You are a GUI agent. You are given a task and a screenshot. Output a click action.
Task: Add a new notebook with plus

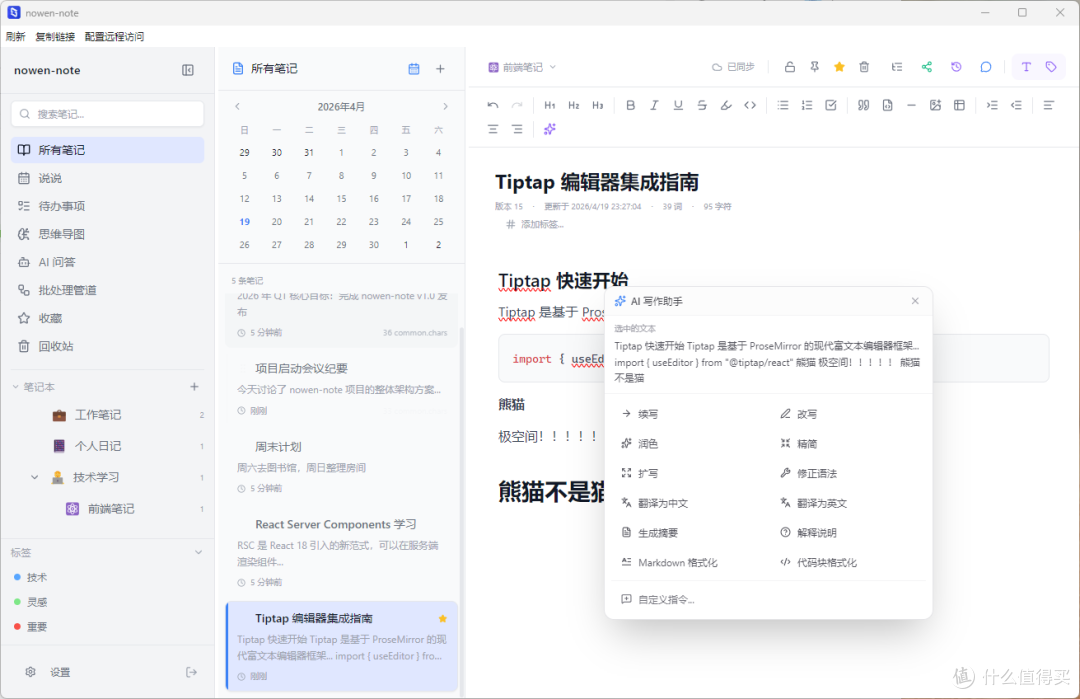(x=194, y=387)
